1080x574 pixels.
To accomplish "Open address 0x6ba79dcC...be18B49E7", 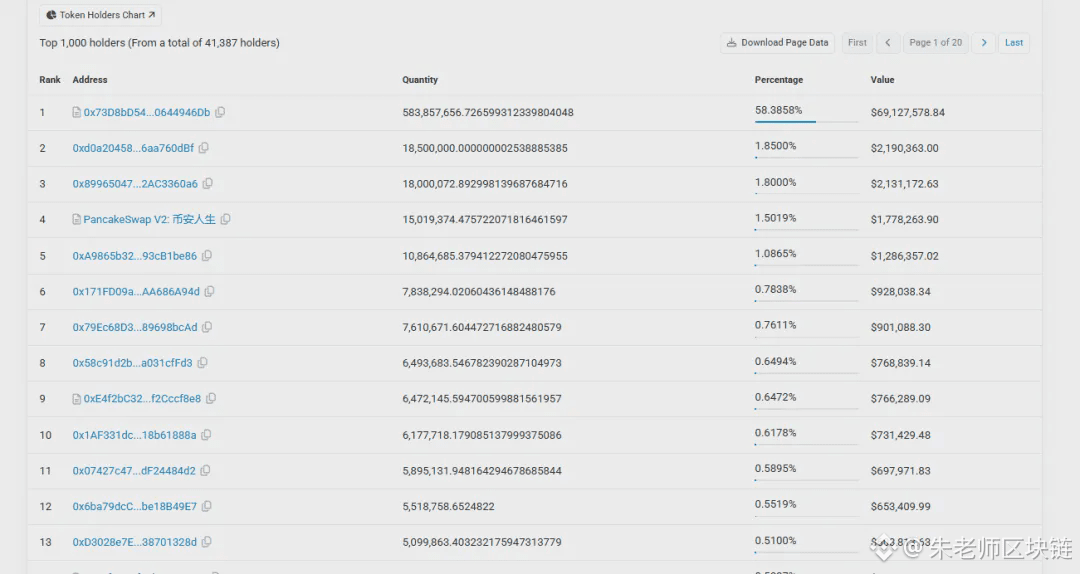I will (135, 506).
